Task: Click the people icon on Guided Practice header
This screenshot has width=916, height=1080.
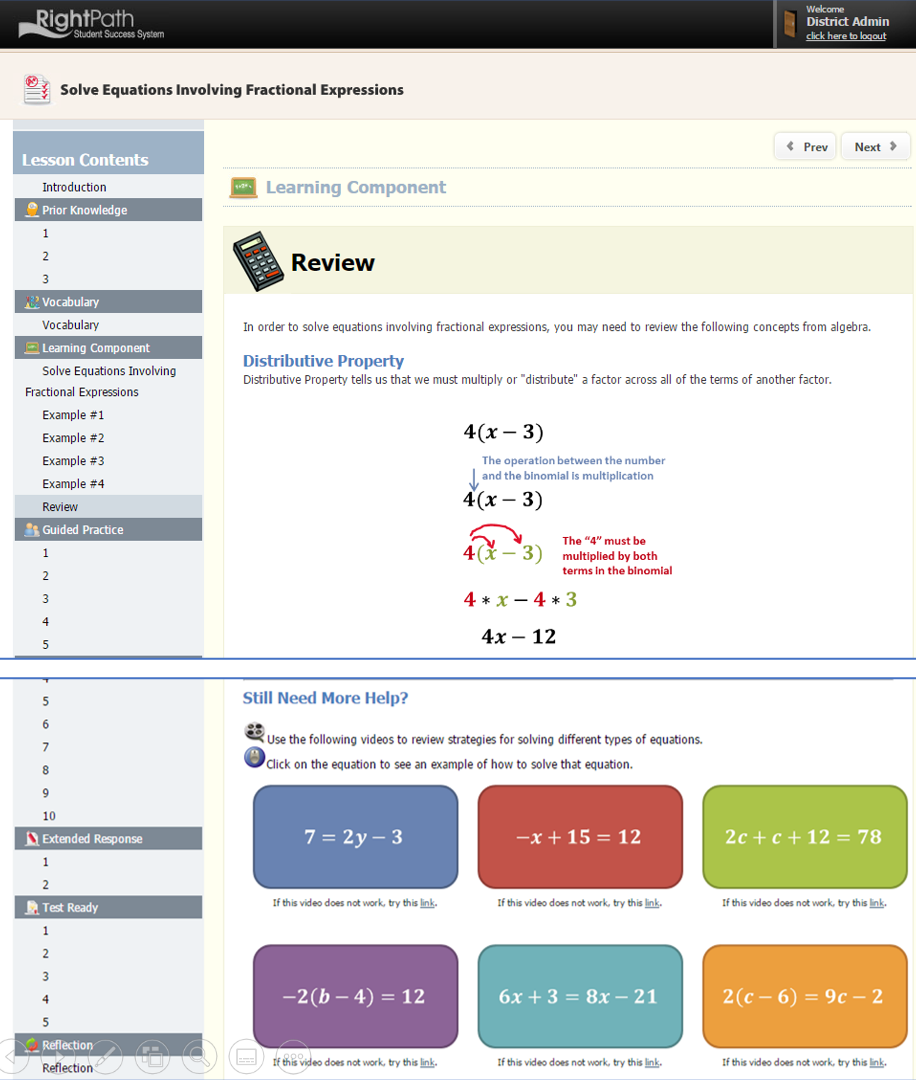Action: click(32, 530)
